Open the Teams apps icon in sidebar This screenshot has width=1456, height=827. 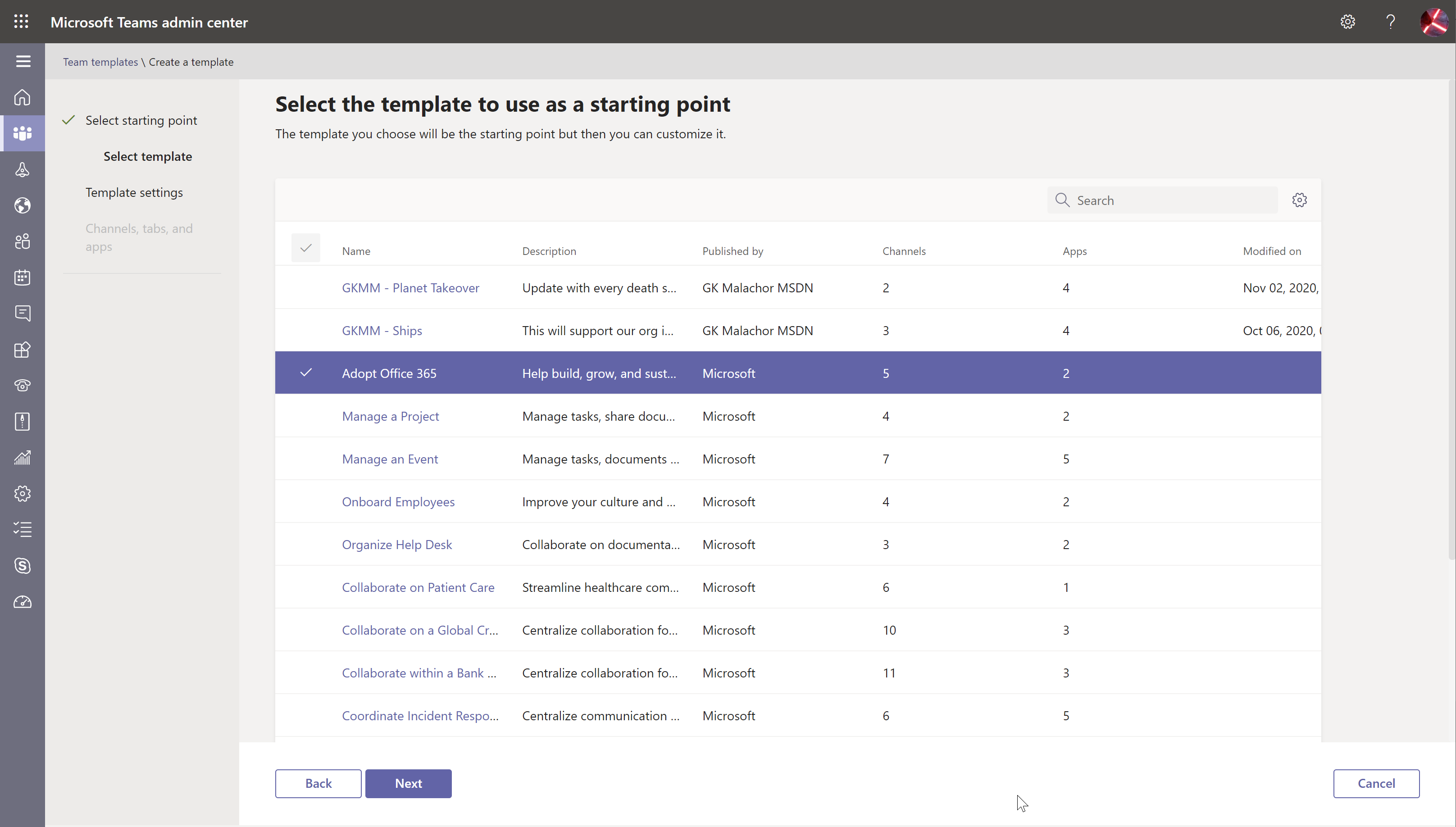click(x=23, y=350)
